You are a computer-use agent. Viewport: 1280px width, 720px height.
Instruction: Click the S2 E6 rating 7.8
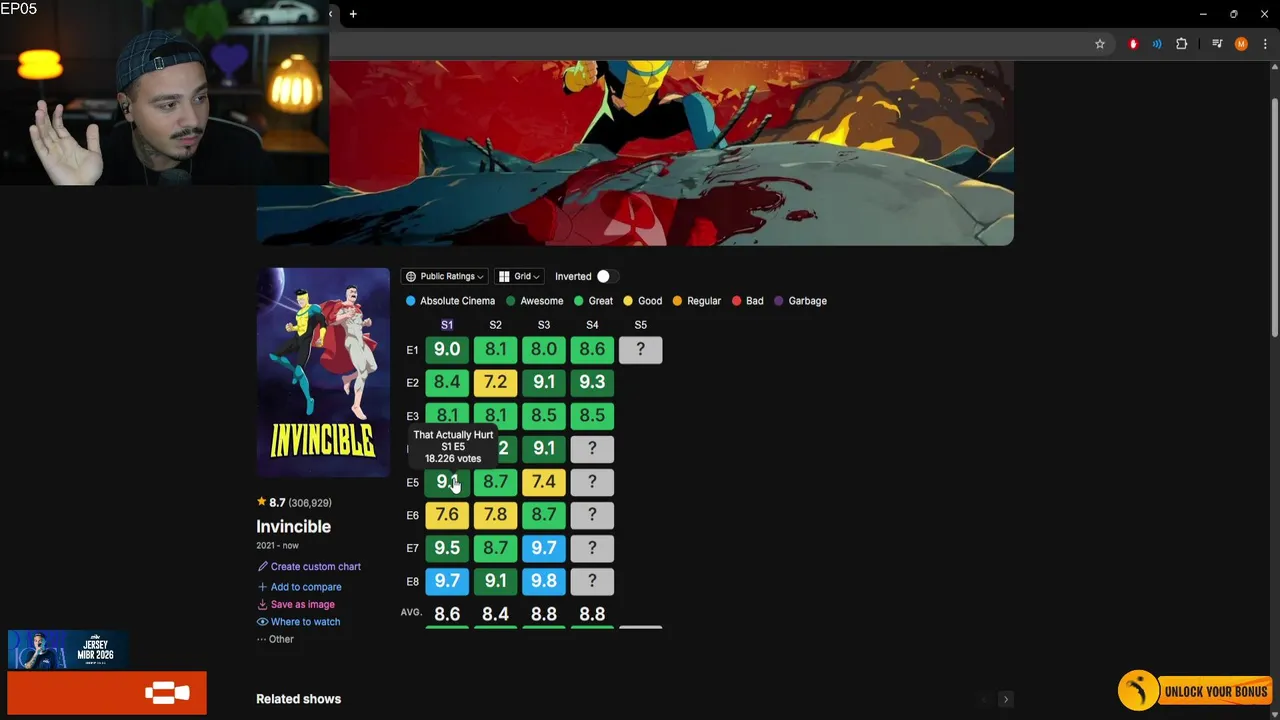(495, 515)
